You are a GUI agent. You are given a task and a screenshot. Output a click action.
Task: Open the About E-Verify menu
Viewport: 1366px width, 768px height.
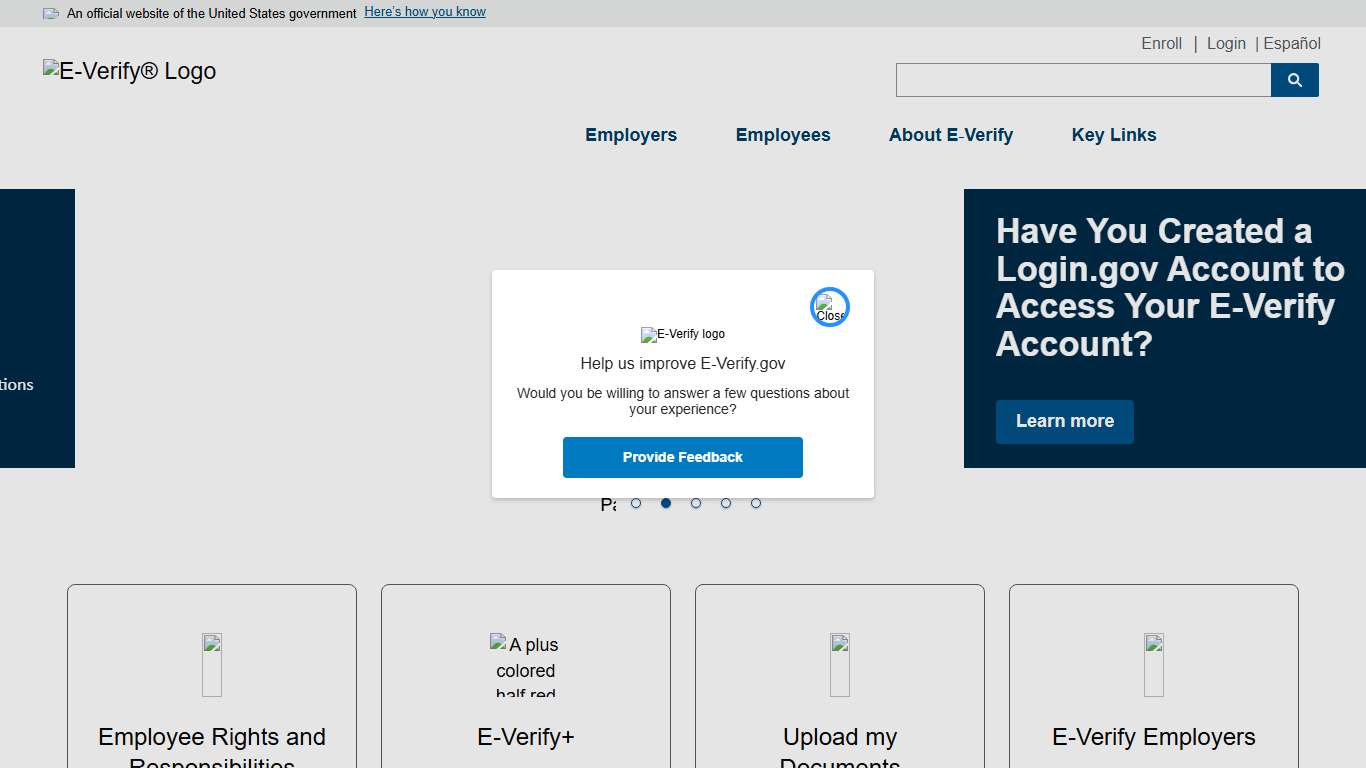pos(950,135)
